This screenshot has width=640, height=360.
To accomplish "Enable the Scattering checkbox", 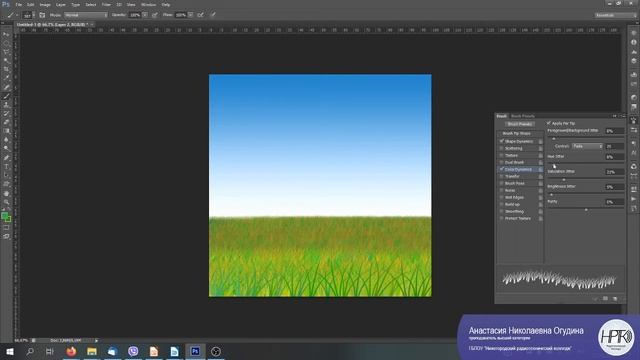I will (501, 148).
